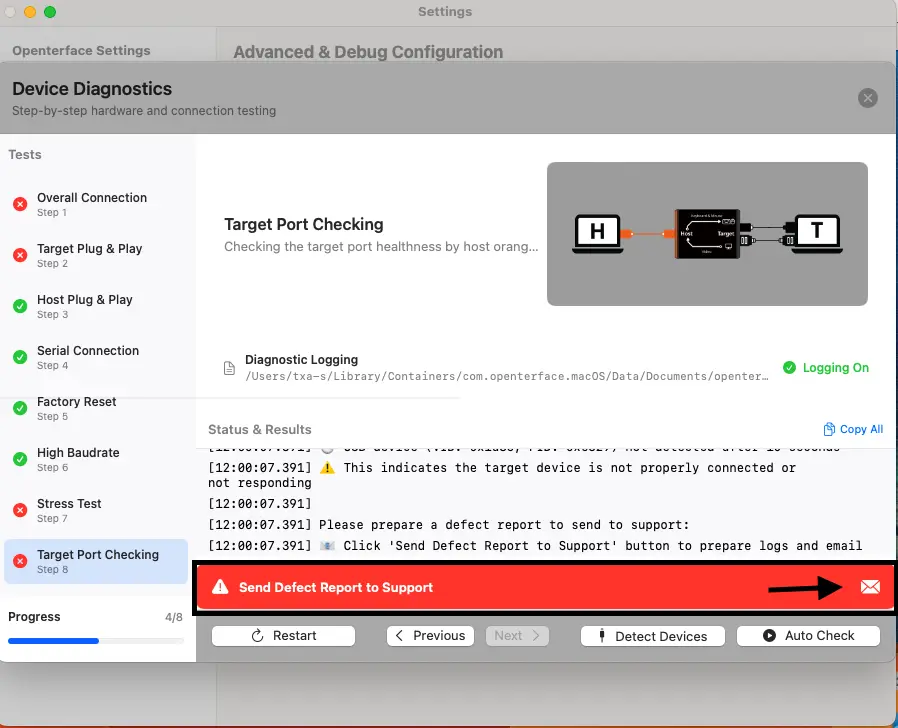Select the Serial Connection test step
The image size is (898, 728).
[x=88, y=357]
